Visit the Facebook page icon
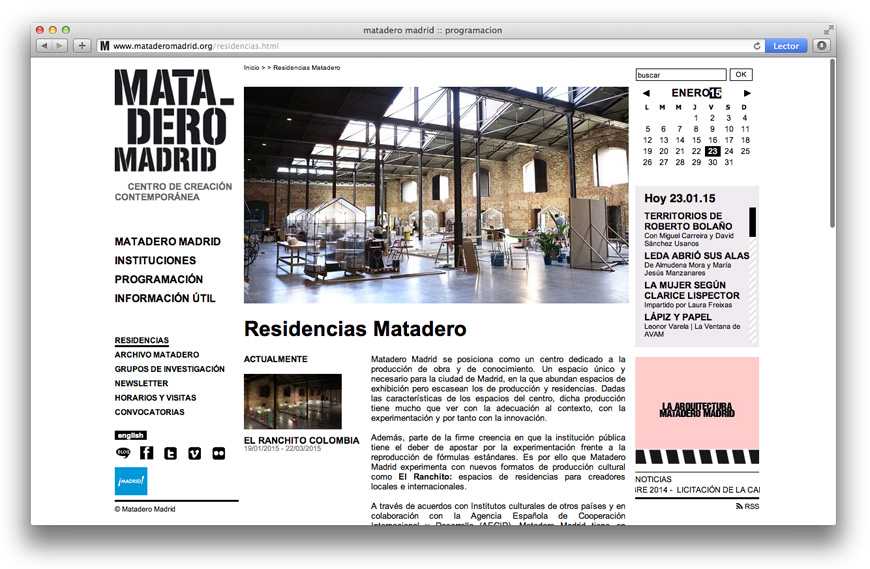Screen dimensions: 870x569 click(146, 453)
